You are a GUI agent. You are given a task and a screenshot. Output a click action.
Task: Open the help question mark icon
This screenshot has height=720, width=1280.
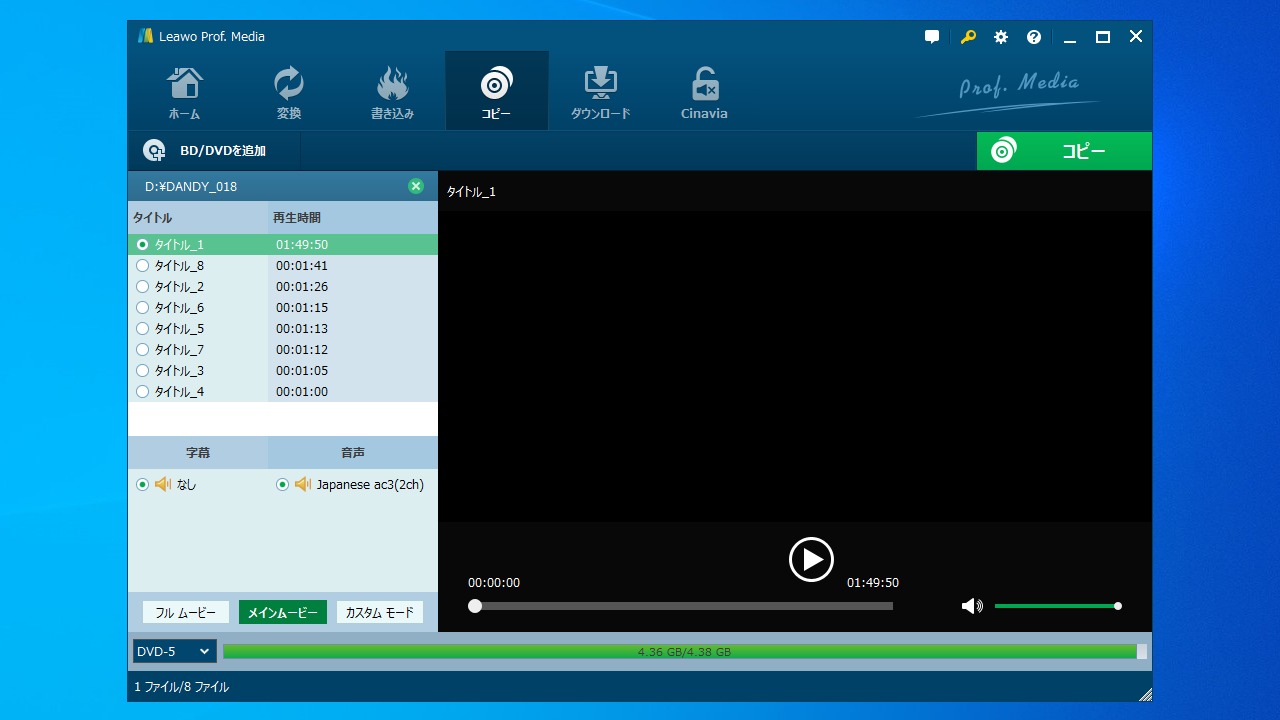1034,37
